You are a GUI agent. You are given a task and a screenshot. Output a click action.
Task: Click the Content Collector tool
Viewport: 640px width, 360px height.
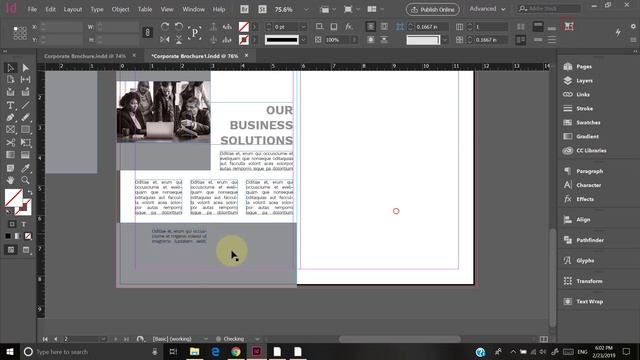tap(11, 92)
